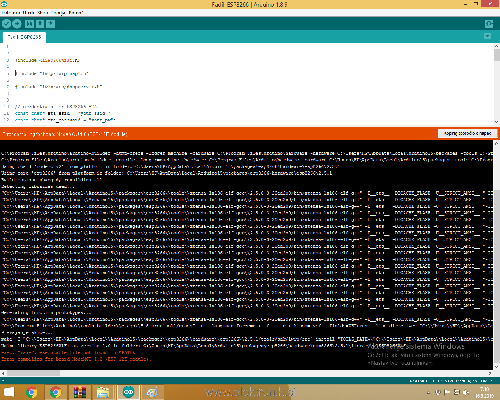Show hidden system tray icons
Viewport: 500px width, 400px height.
[429, 392]
